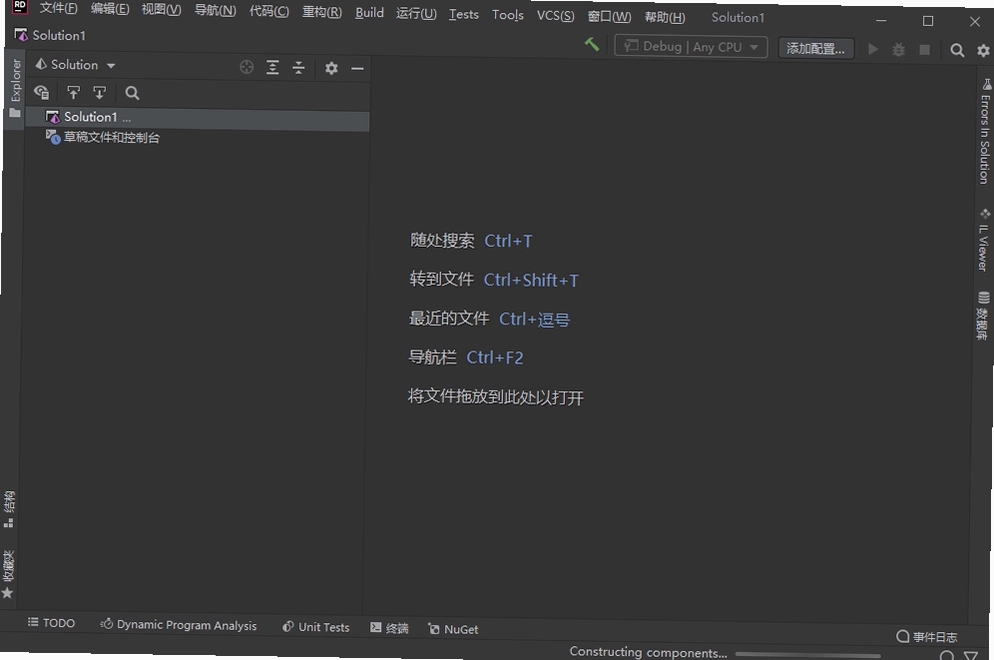The image size is (994, 660).
Task: Click the Constructing components progress bar
Action: point(808,655)
